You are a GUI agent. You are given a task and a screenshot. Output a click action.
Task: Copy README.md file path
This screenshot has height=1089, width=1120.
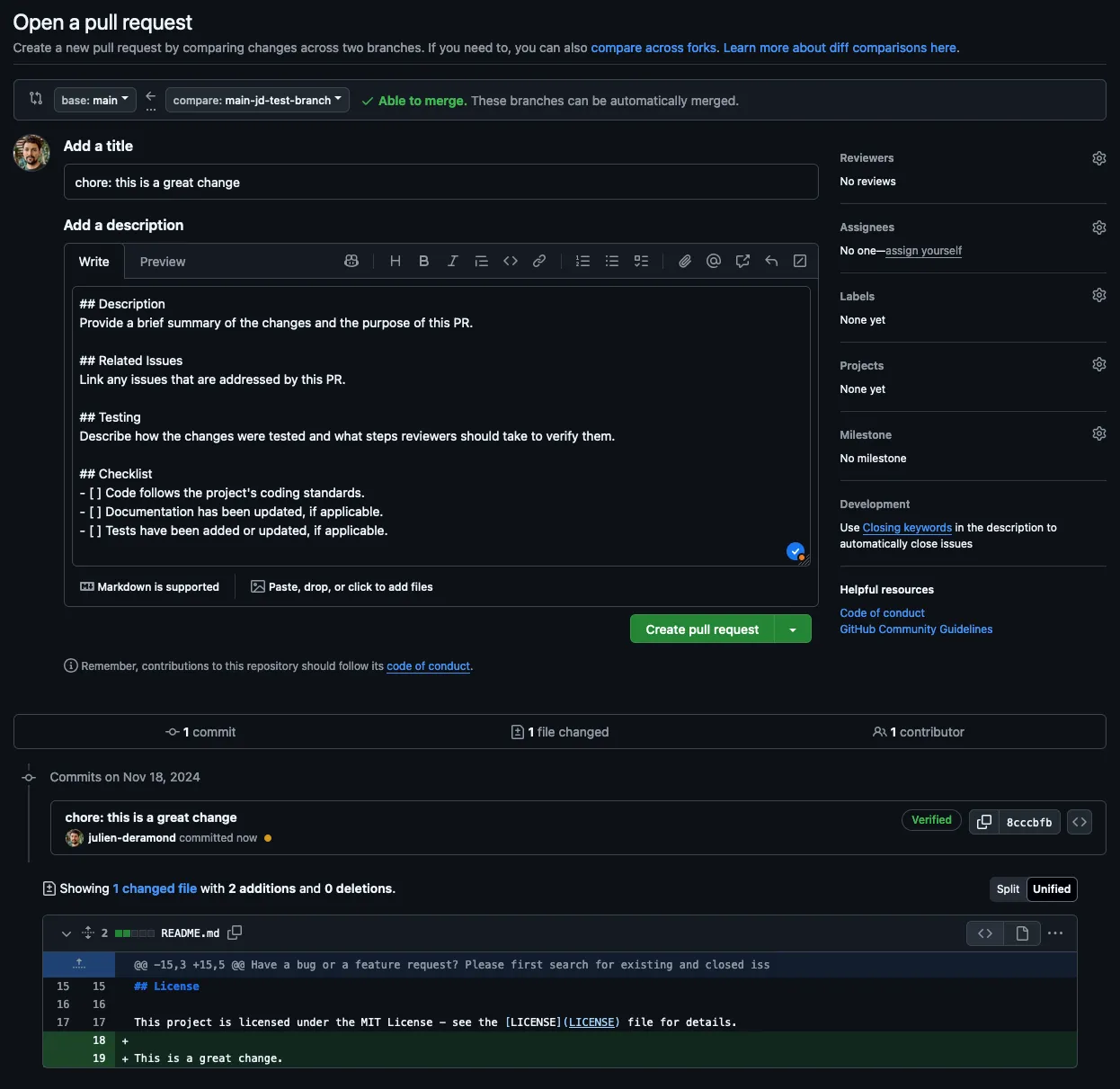(x=235, y=933)
